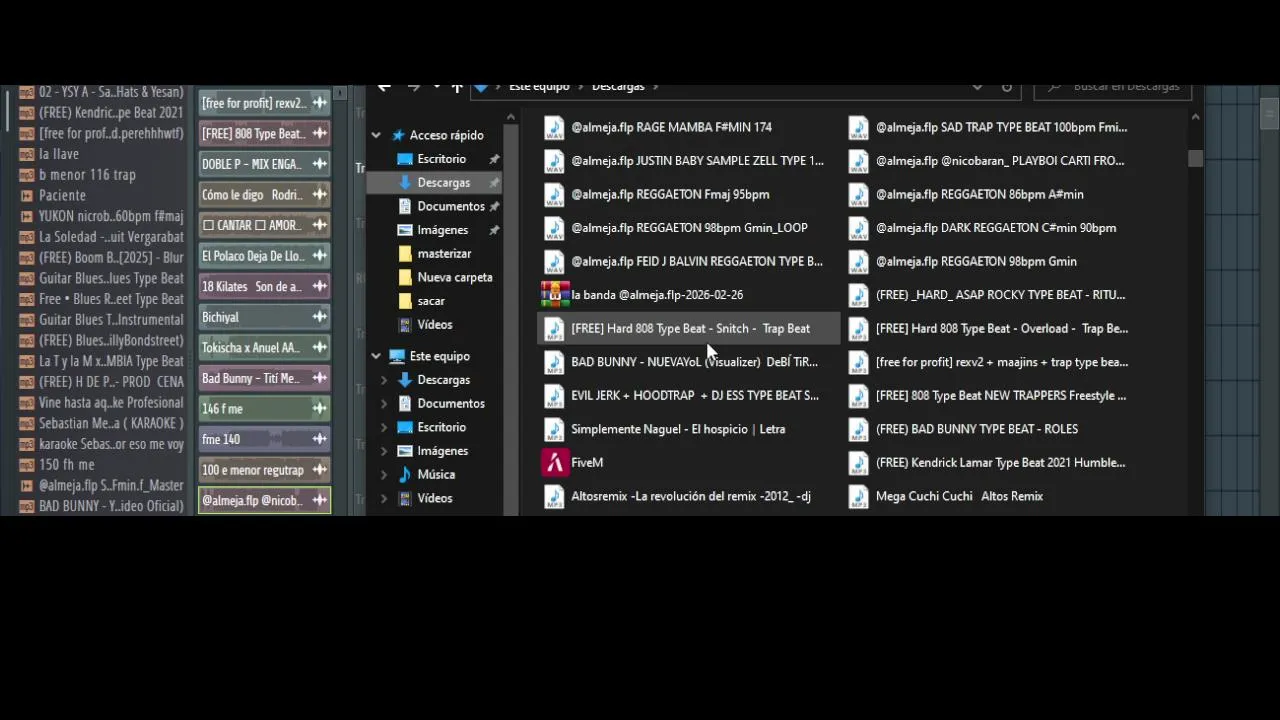Click the pin icon next to Escritorio
This screenshot has width=1280, height=720.
tap(494, 159)
